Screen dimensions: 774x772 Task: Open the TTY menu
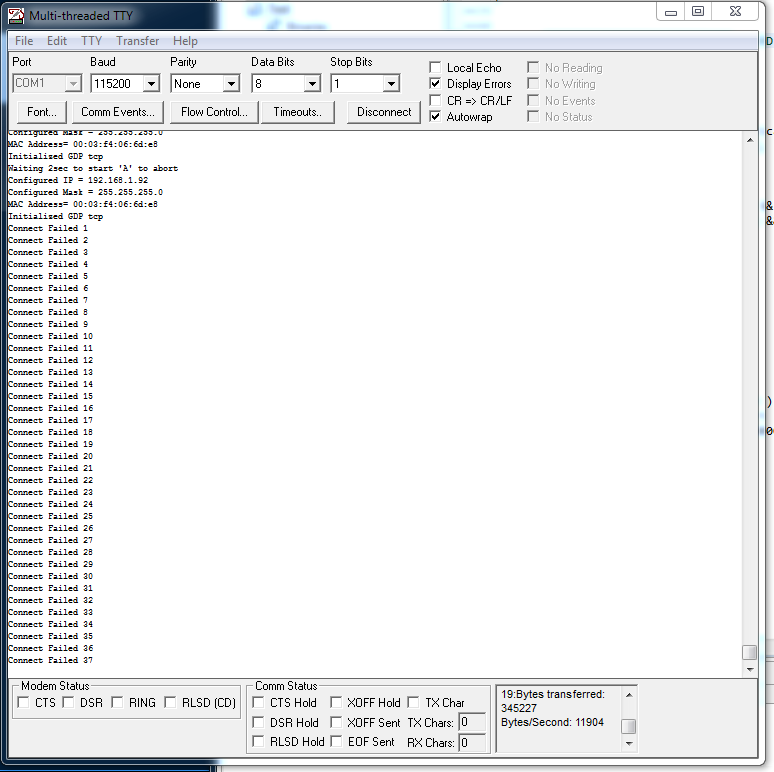coord(91,41)
